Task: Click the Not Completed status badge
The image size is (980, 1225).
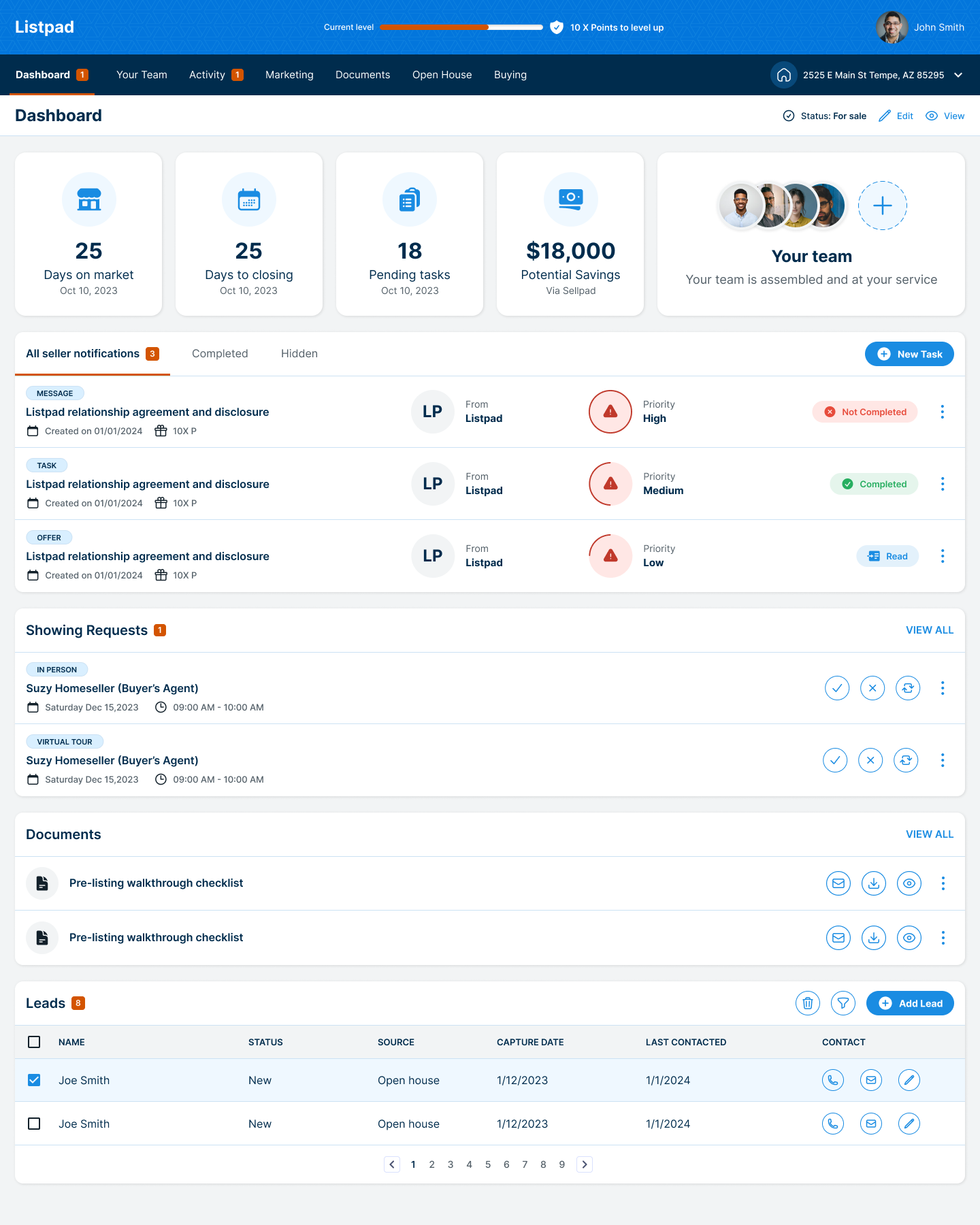Action: click(865, 412)
